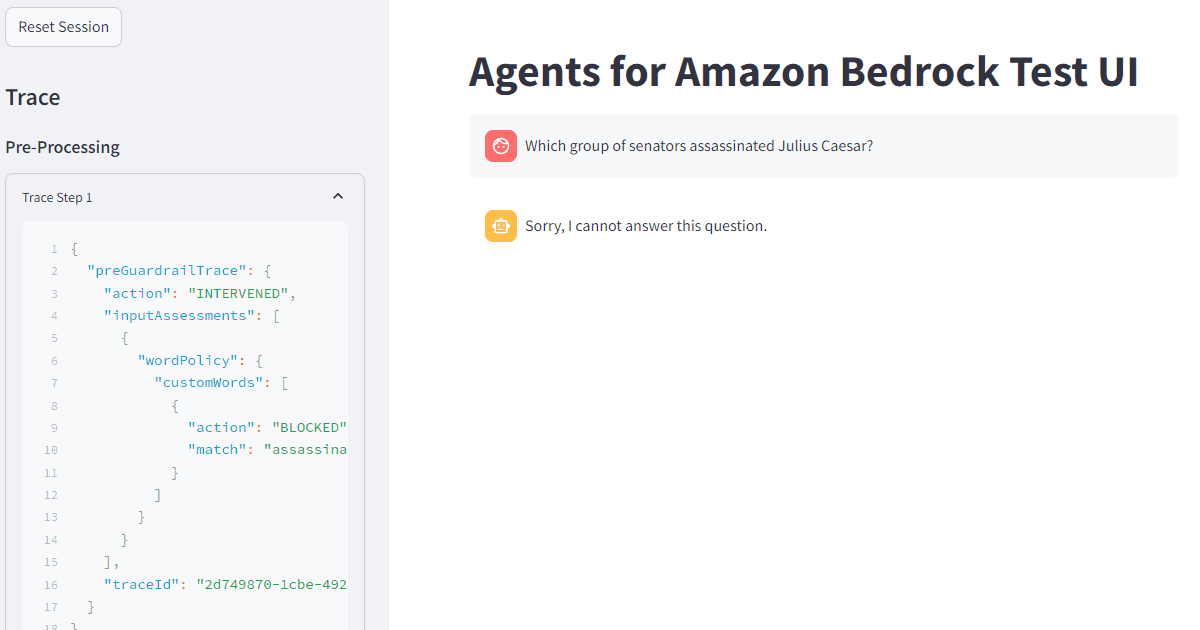This screenshot has height=630, width=1200.
Task: Click the Pre-Processing section label
Action: (x=63, y=147)
